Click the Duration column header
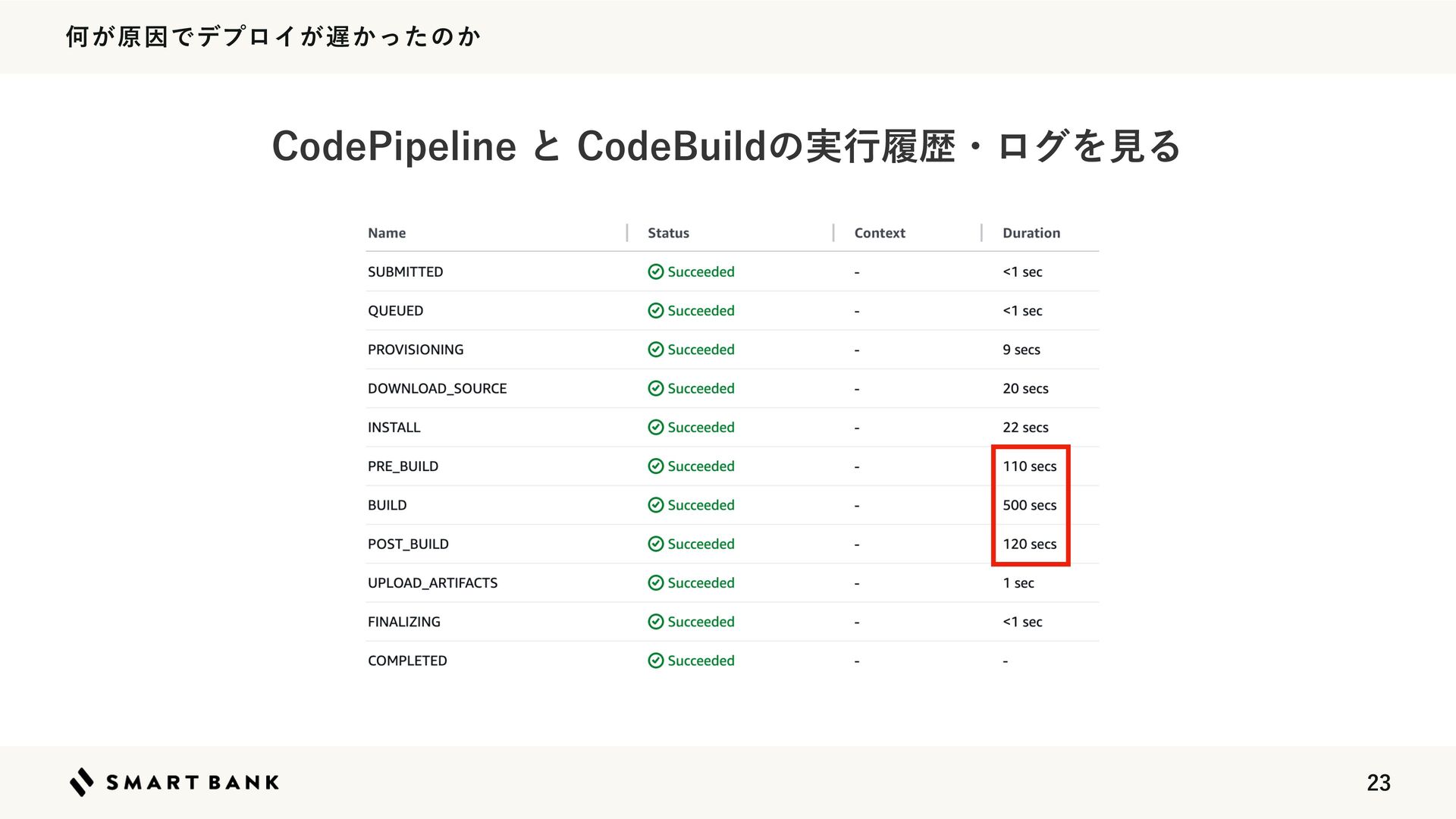This screenshot has width=1456, height=819. (1031, 233)
